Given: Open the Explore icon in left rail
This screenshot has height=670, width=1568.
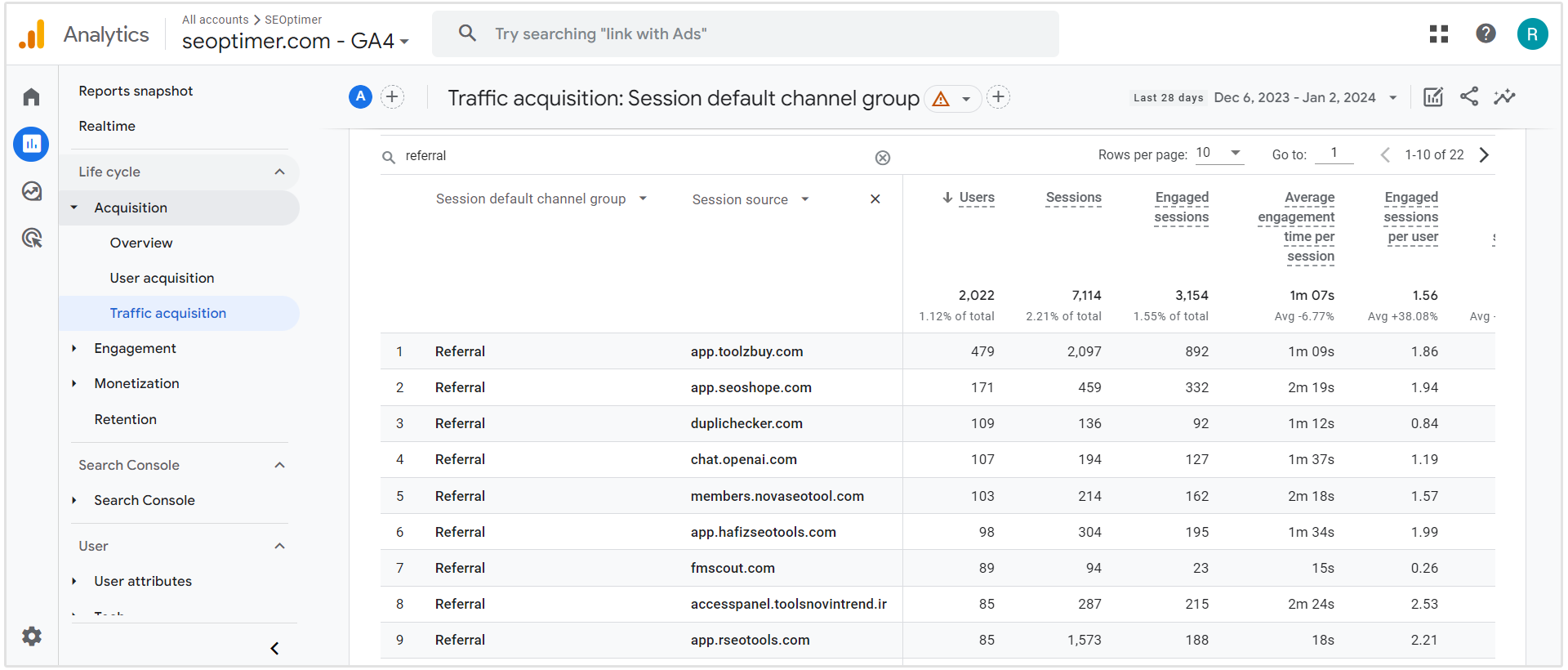Looking at the screenshot, I should (31, 191).
